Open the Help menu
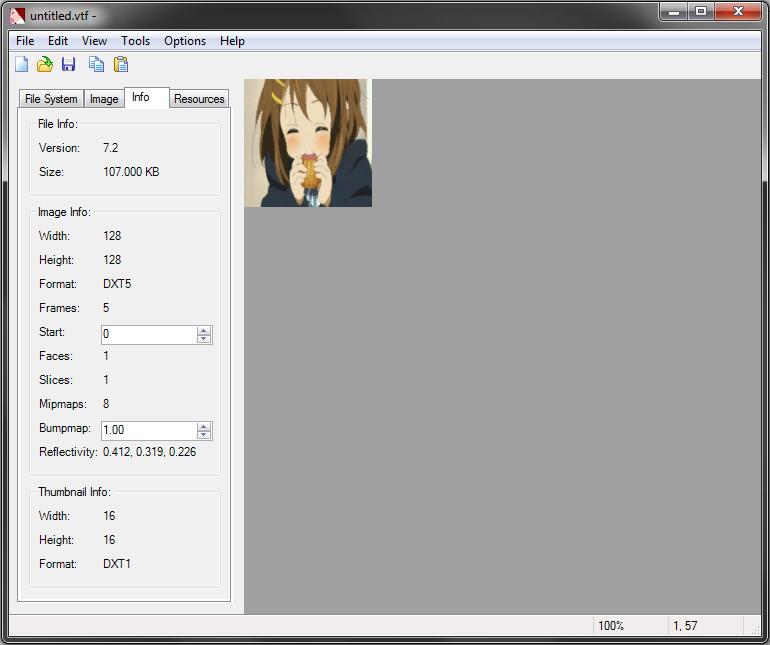 tap(232, 41)
